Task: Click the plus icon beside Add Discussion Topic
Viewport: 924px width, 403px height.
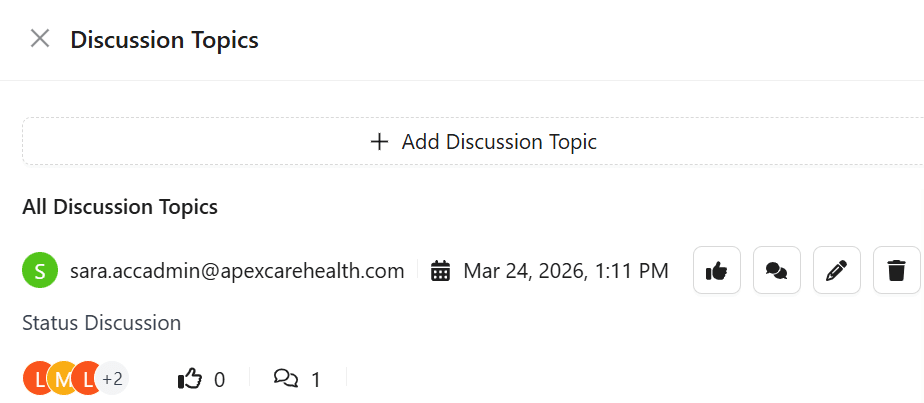Action: 379,142
